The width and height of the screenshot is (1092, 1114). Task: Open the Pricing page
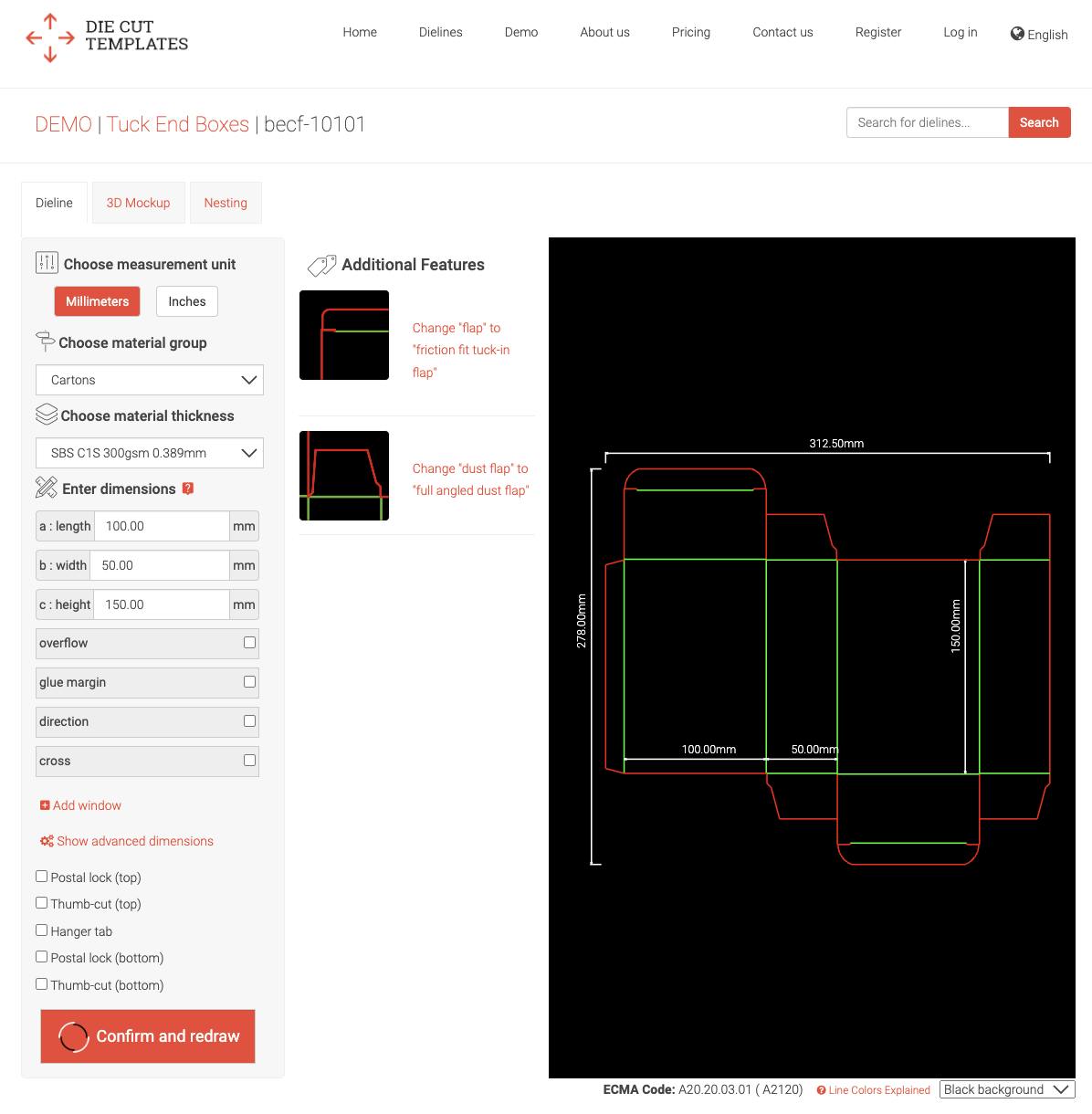coord(691,32)
